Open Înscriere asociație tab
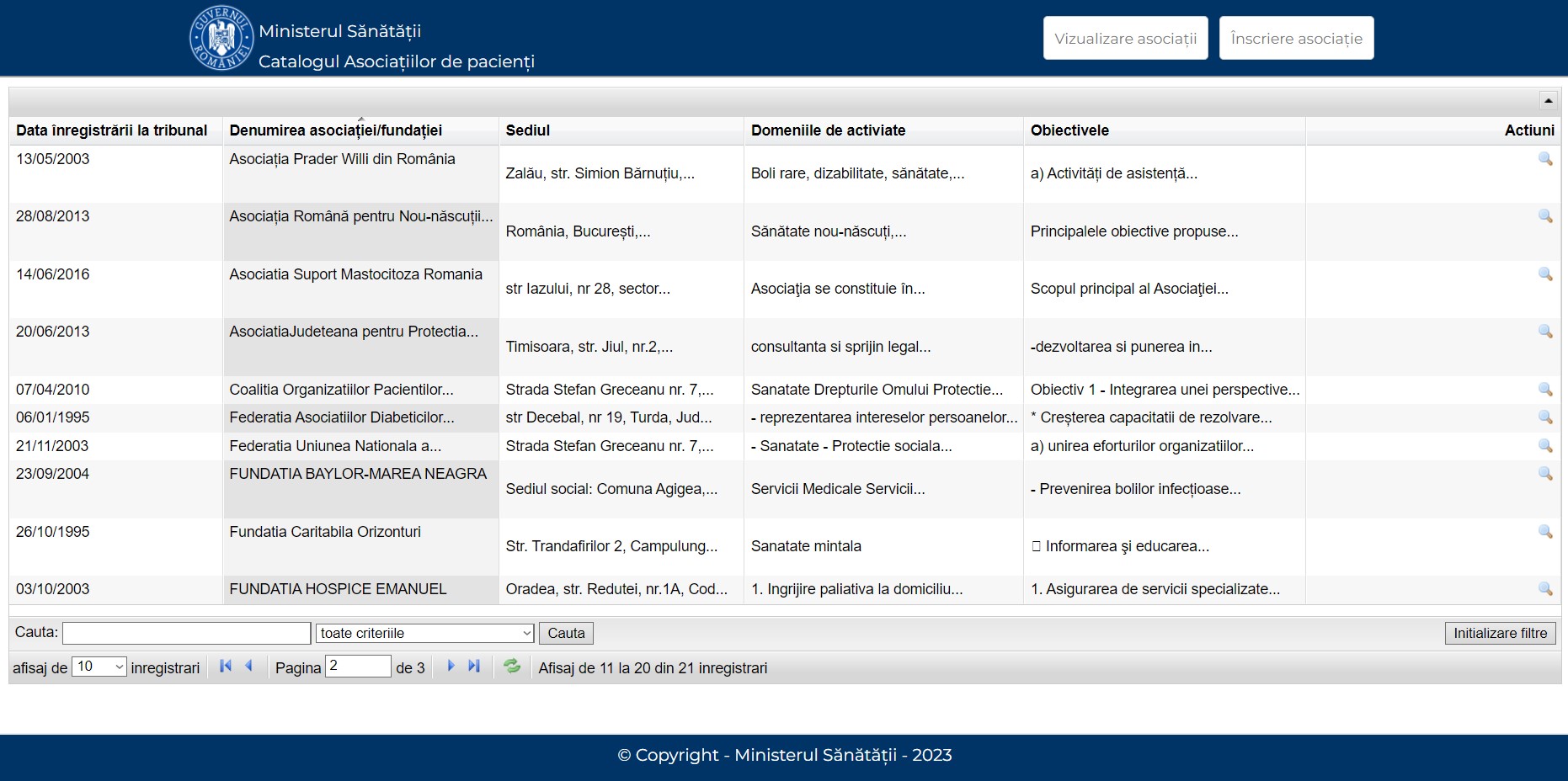The image size is (1568, 781). tap(1296, 38)
